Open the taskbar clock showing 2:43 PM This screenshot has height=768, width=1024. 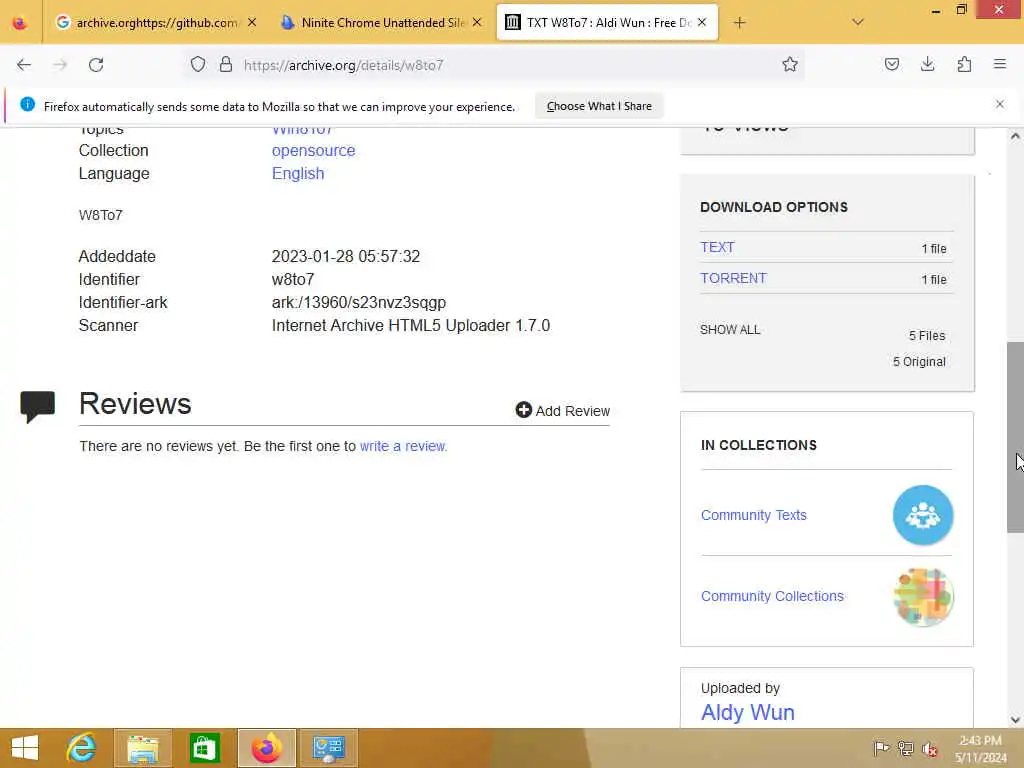point(980,748)
